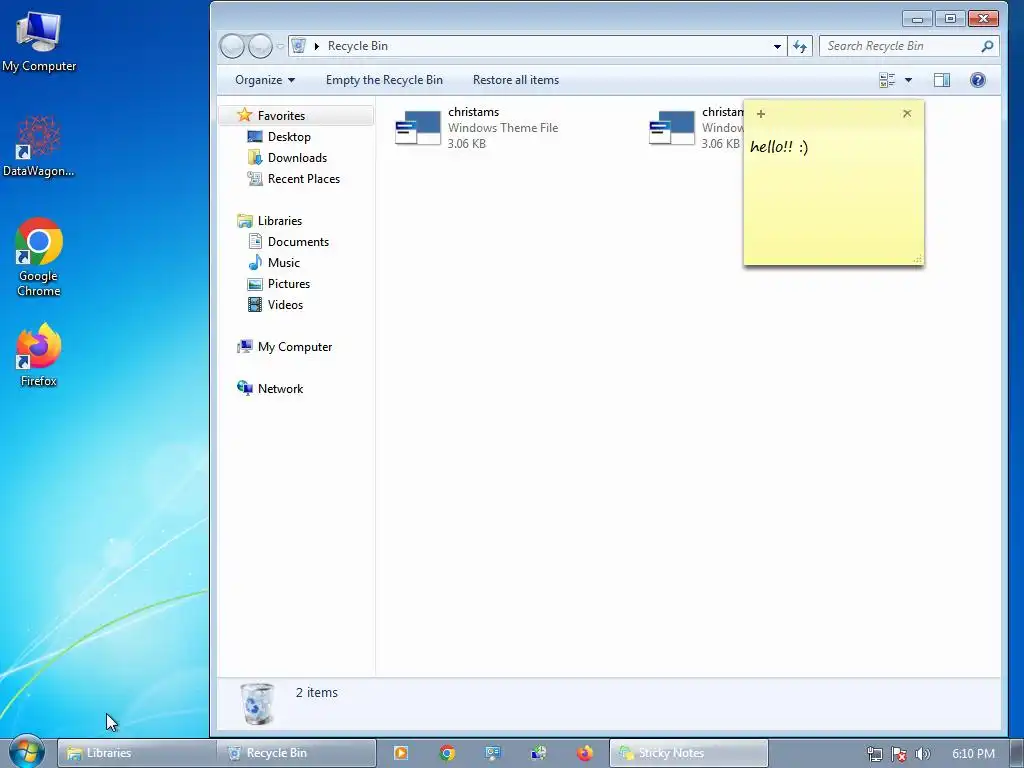The image size is (1024, 768).
Task: Maximize the Recycle Bin window
Action: click(x=950, y=18)
